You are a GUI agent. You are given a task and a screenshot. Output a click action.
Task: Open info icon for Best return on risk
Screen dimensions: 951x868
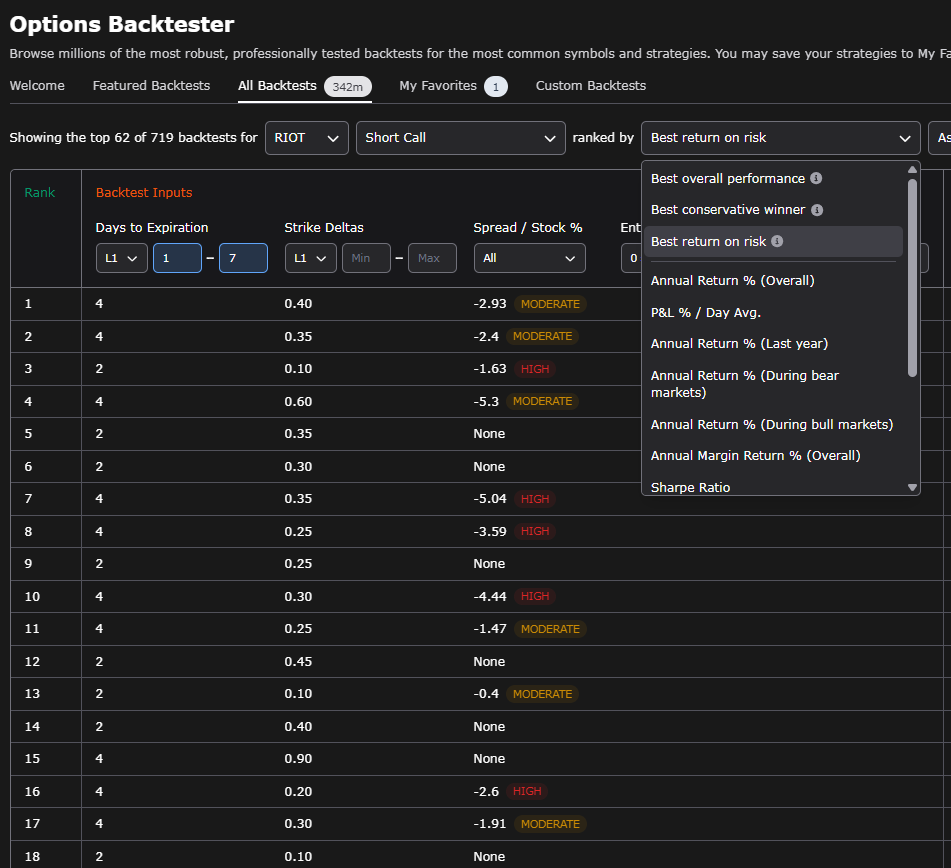point(777,241)
